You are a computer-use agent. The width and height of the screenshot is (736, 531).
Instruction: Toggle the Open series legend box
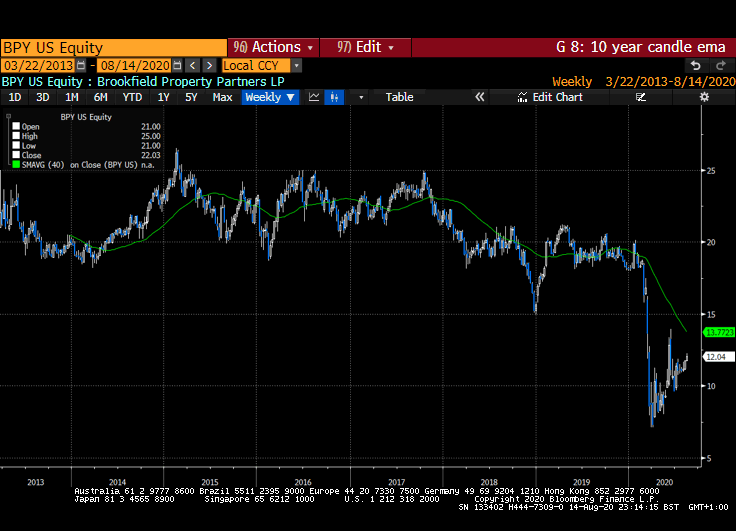[x=17, y=126]
